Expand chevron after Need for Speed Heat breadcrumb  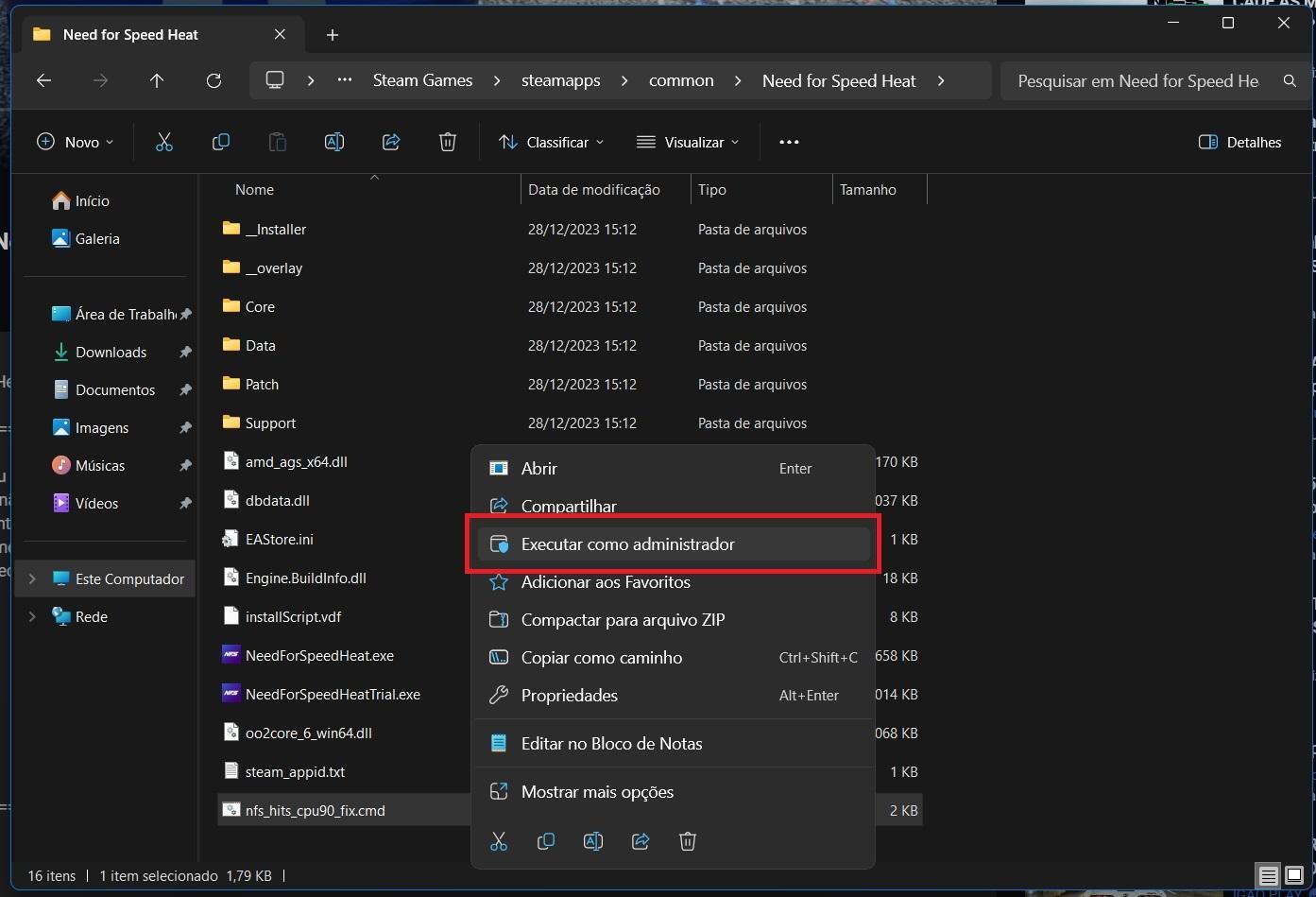(941, 80)
